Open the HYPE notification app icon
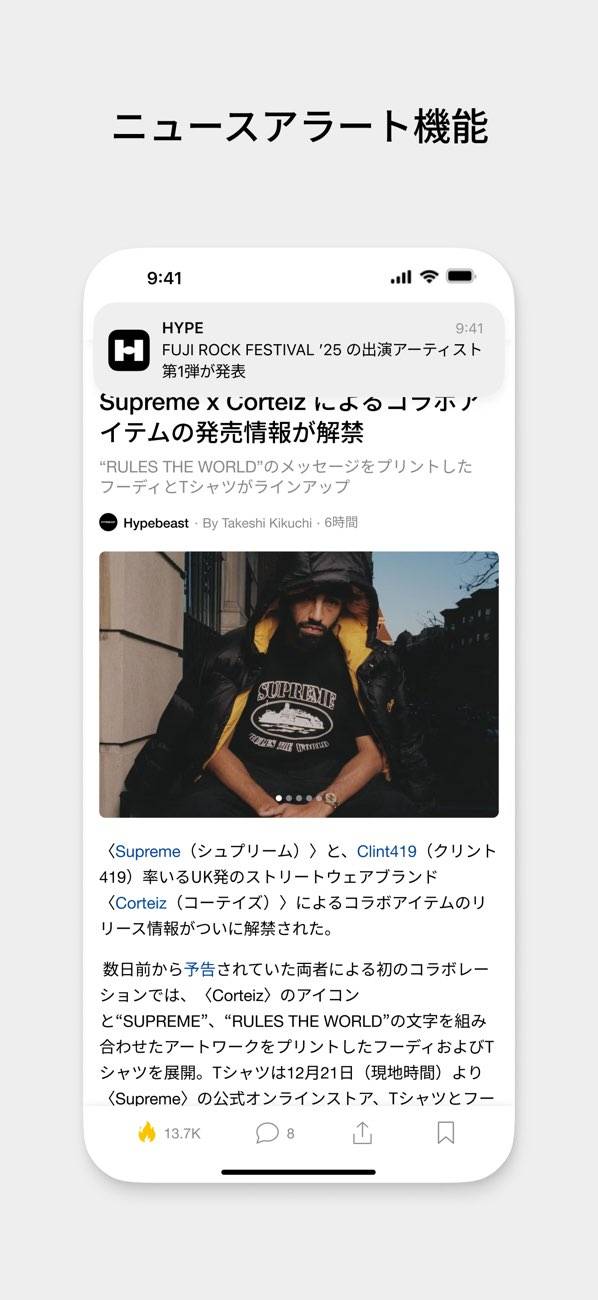The height and width of the screenshot is (1300, 598). click(x=129, y=350)
